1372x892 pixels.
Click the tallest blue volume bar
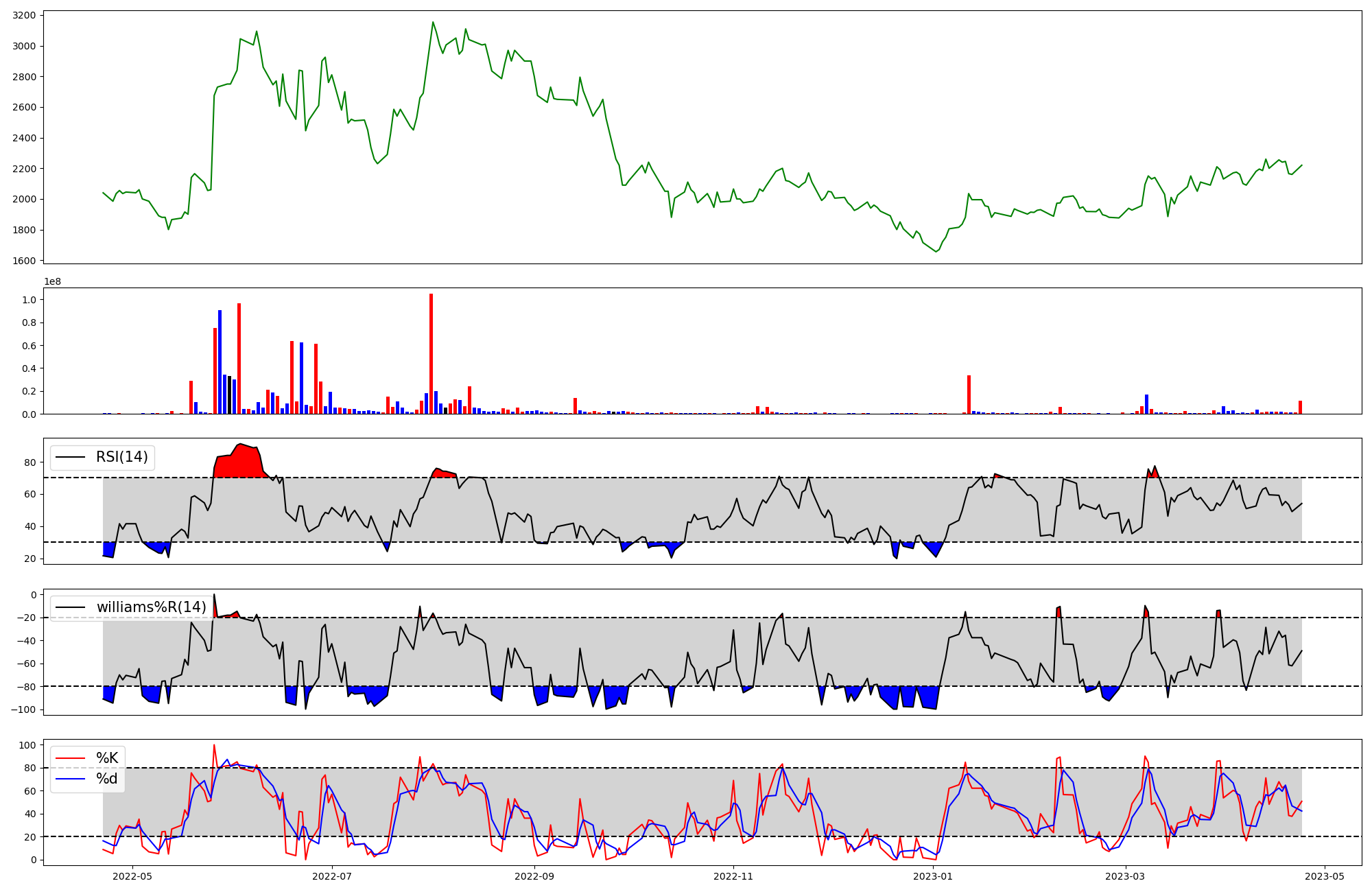tap(220, 362)
